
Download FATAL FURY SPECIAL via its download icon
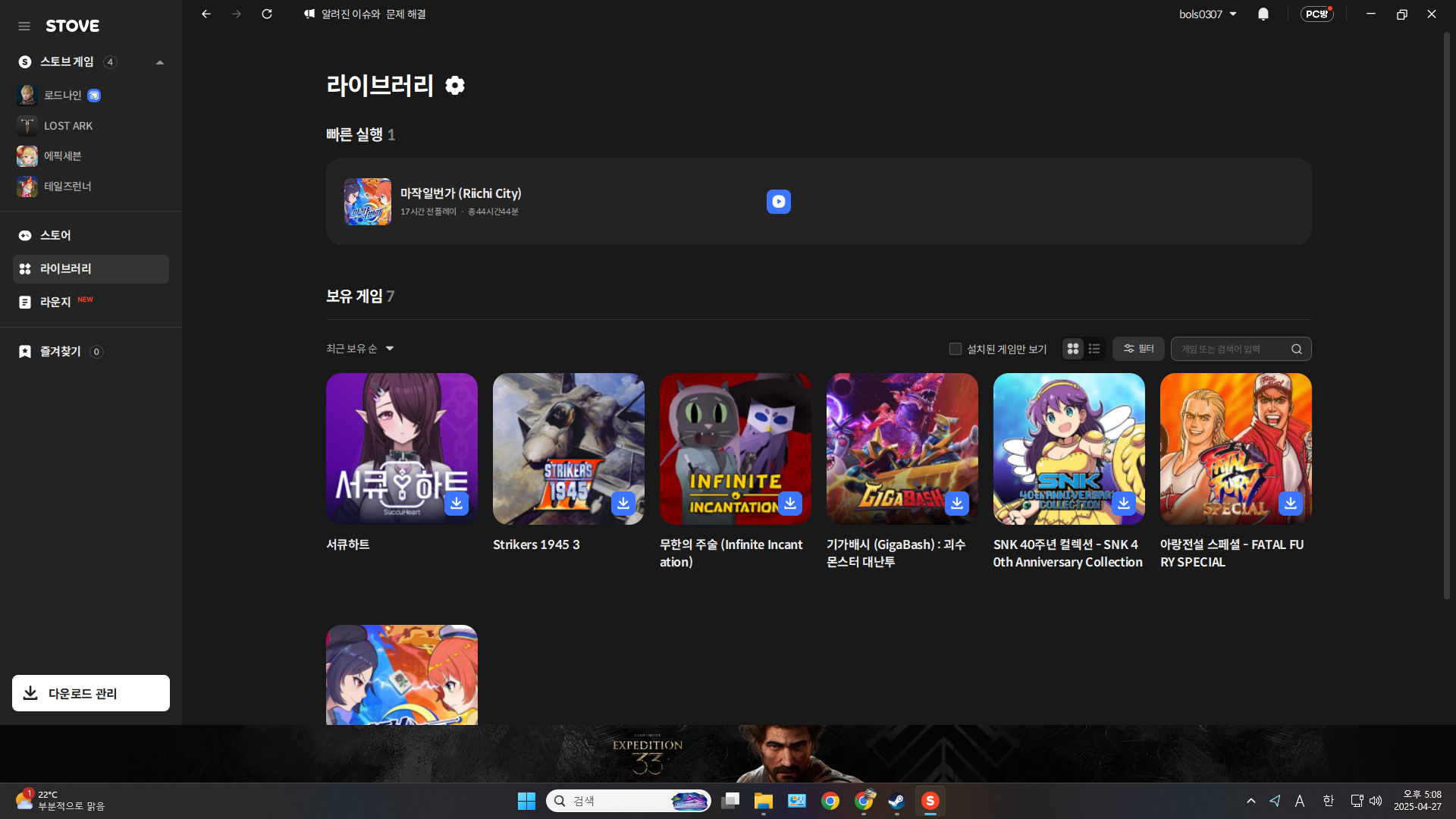[x=1291, y=503]
